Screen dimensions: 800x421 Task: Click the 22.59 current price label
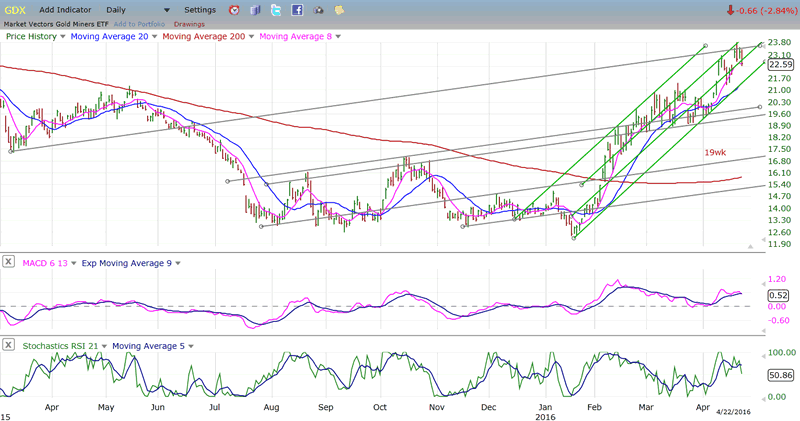[780, 64]
